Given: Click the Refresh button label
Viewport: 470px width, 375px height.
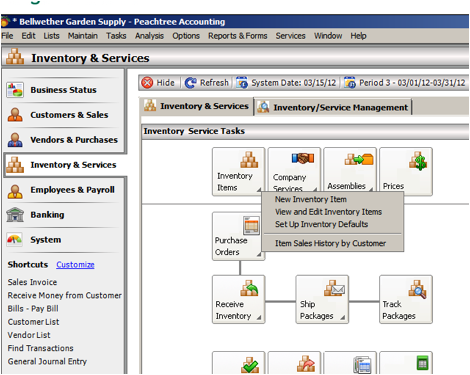Looking at the screenshot, I should [x=214, y=83].
